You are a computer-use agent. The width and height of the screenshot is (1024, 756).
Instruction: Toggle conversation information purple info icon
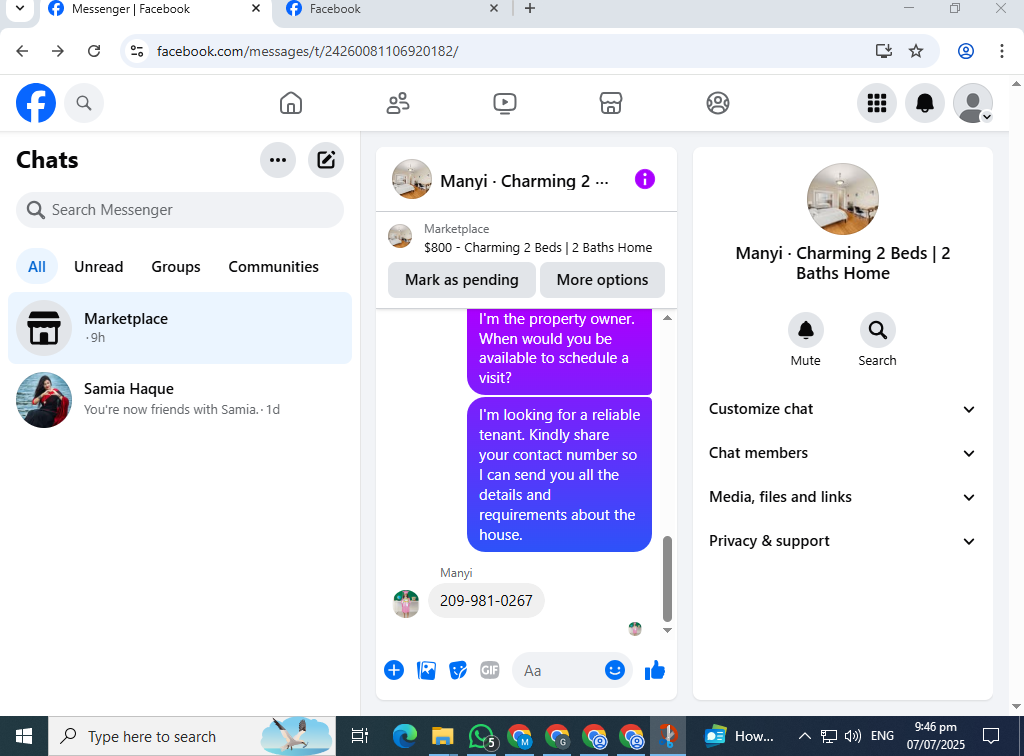coord(645,179)
